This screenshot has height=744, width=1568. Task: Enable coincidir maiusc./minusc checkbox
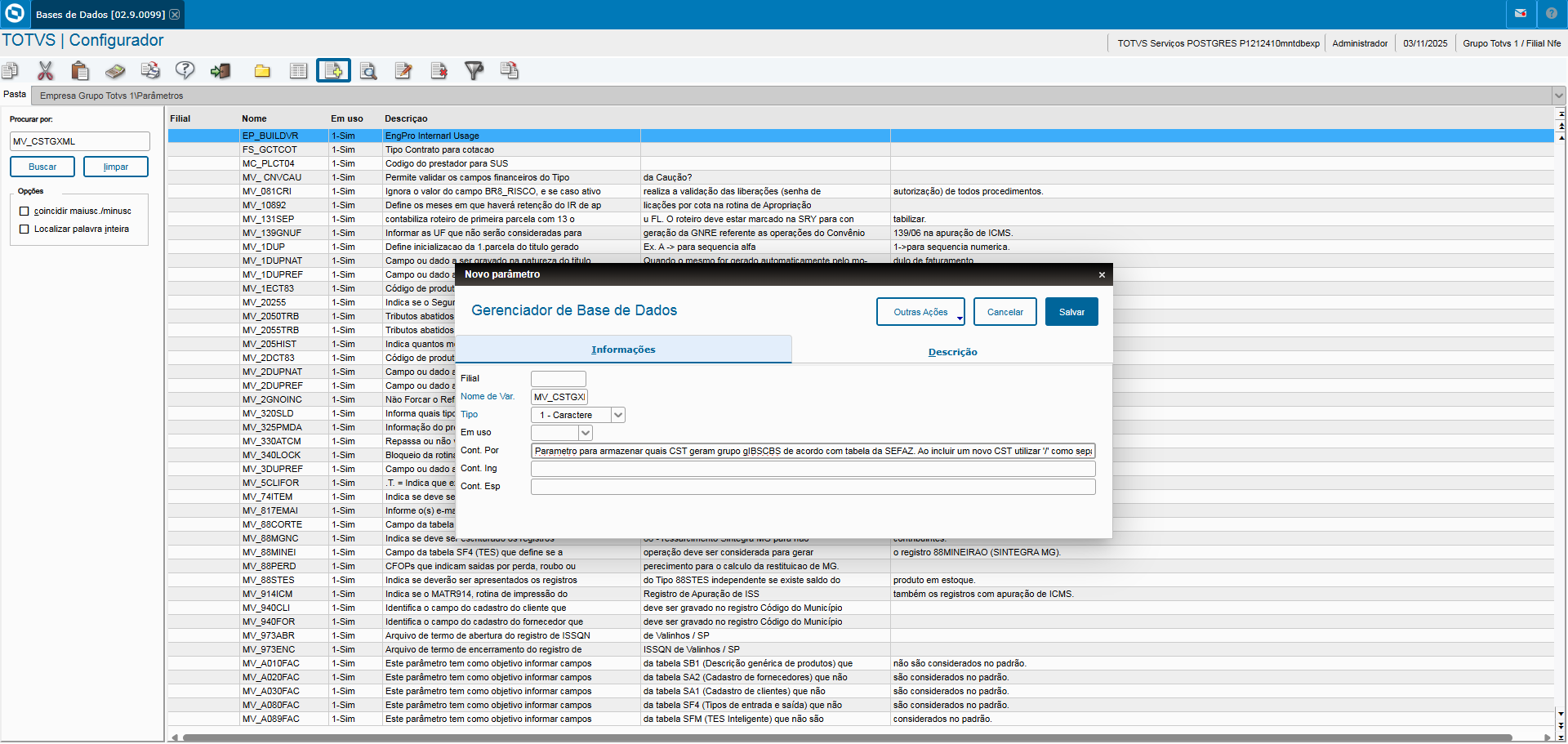click(24, 212)
